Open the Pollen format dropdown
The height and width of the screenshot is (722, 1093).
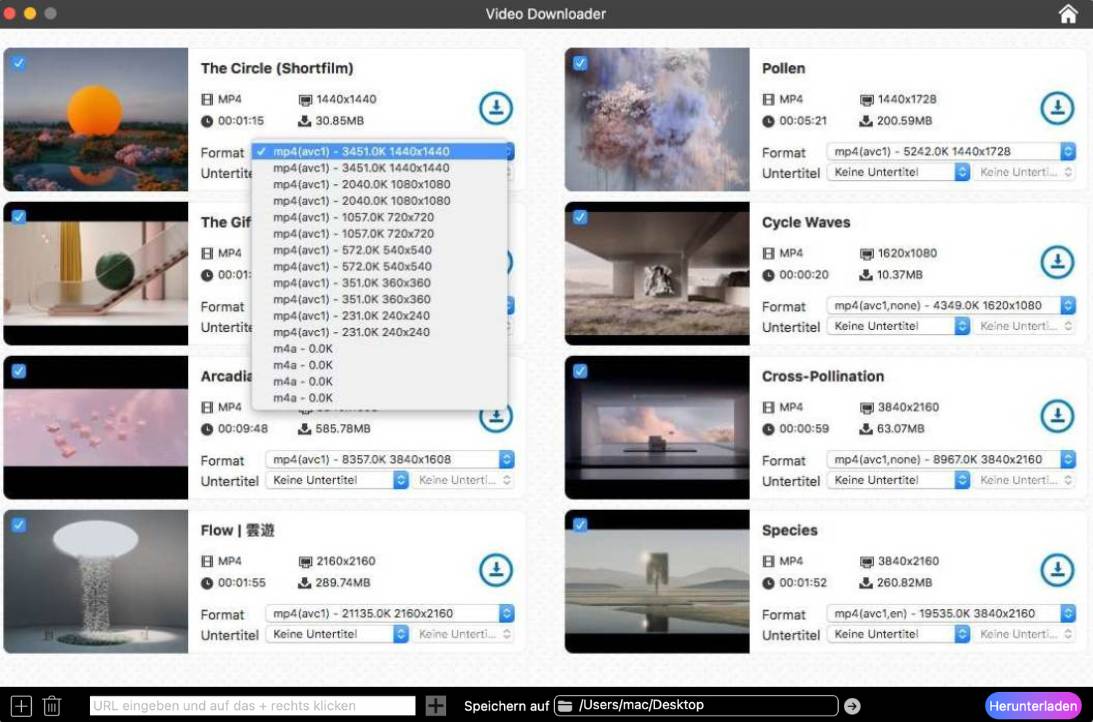coord(950,152)
